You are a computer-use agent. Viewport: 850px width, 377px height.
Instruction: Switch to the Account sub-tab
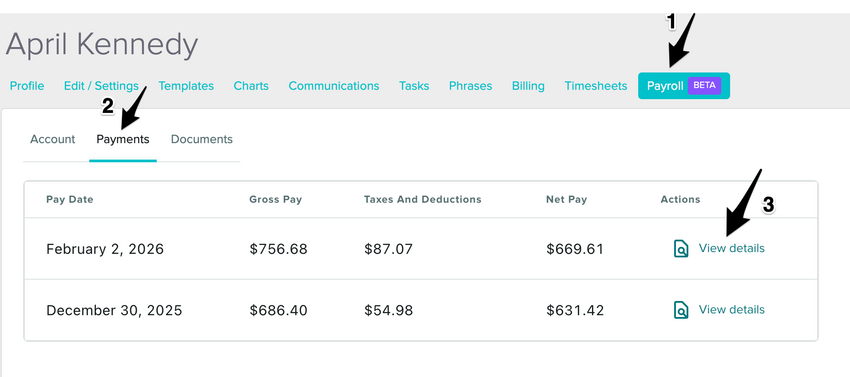(53, 139)
